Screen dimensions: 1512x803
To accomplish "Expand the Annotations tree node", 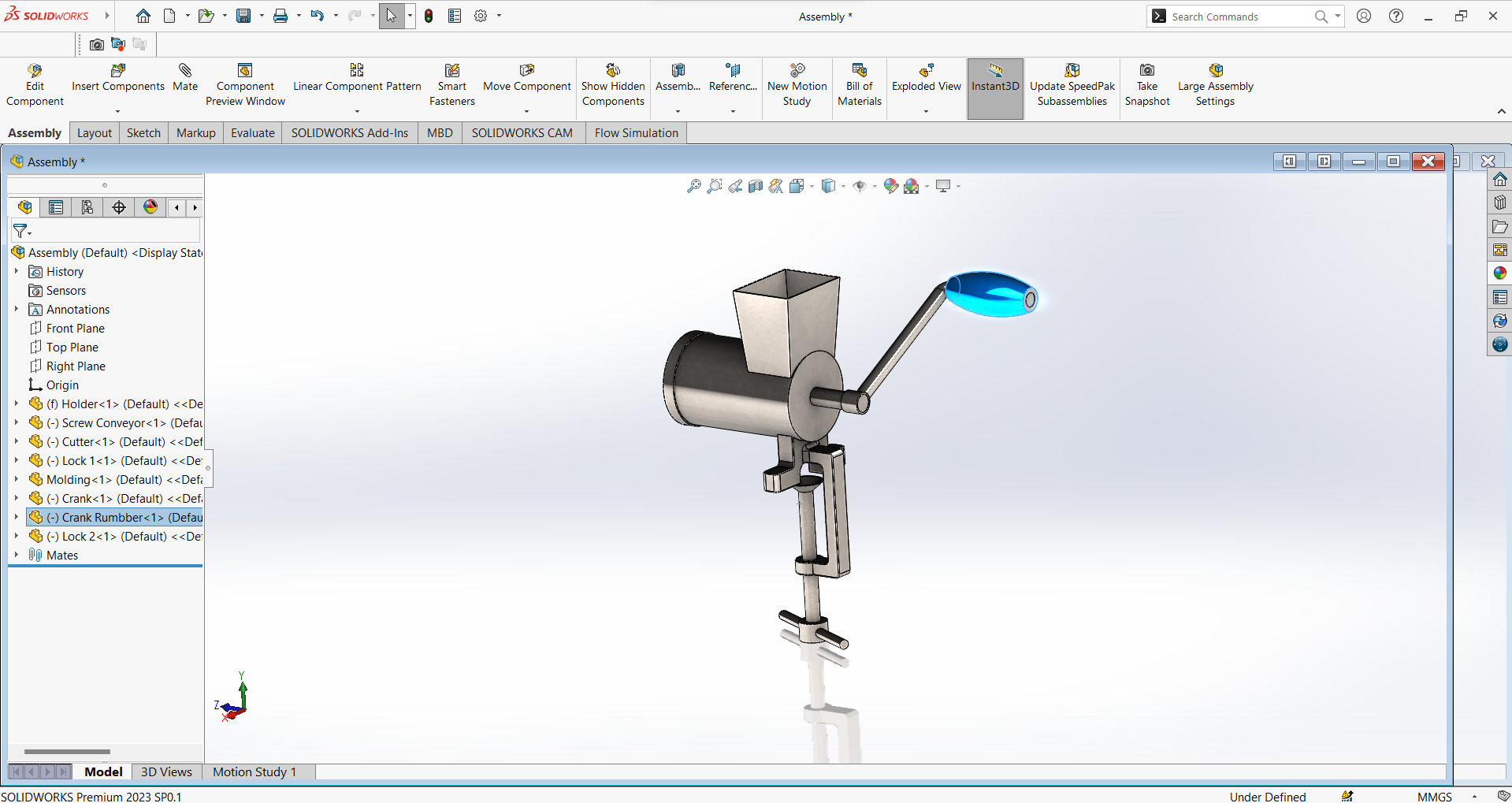I will [x=16, y=309].
